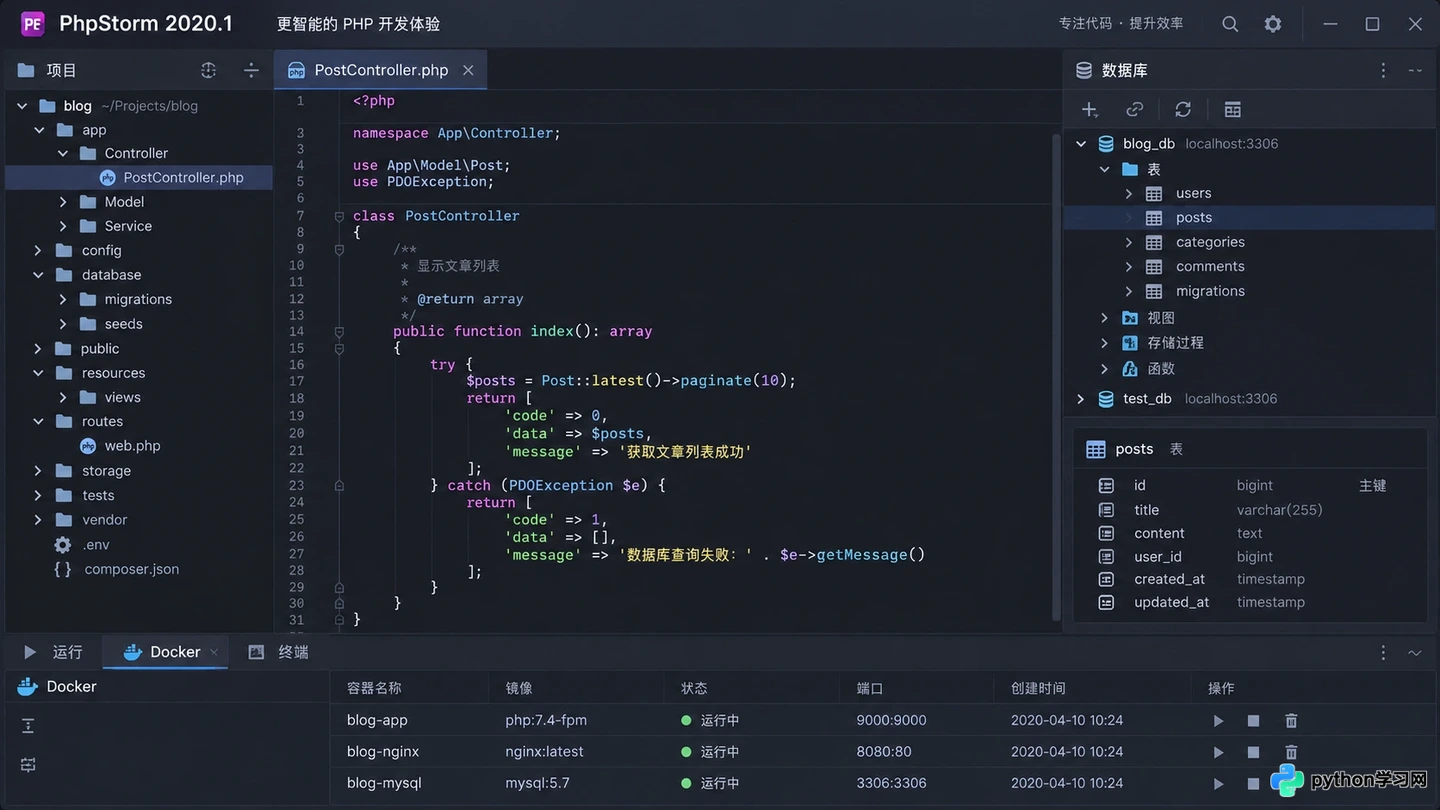Collapse the blog_db database node
The height and width of the screenshot is (810, 1440).
(1080, 144)
